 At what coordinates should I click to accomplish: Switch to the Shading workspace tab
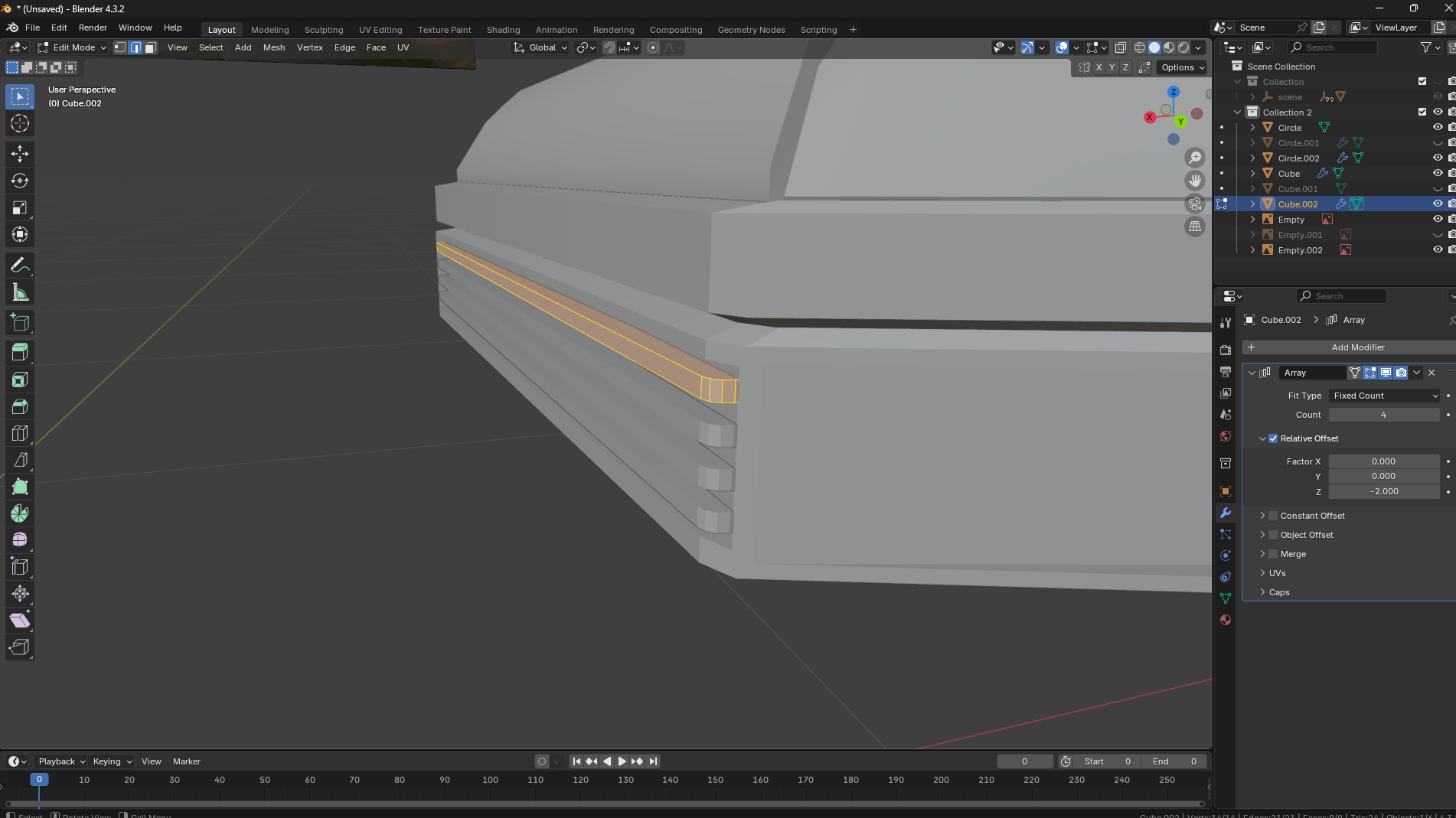(503, 30)
